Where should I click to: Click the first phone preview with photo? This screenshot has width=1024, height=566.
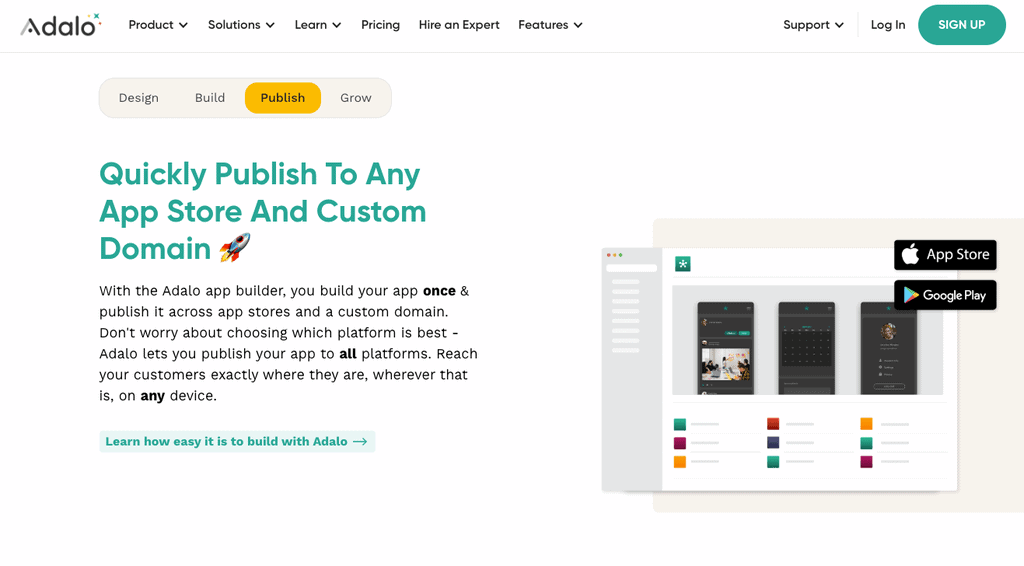726,348
